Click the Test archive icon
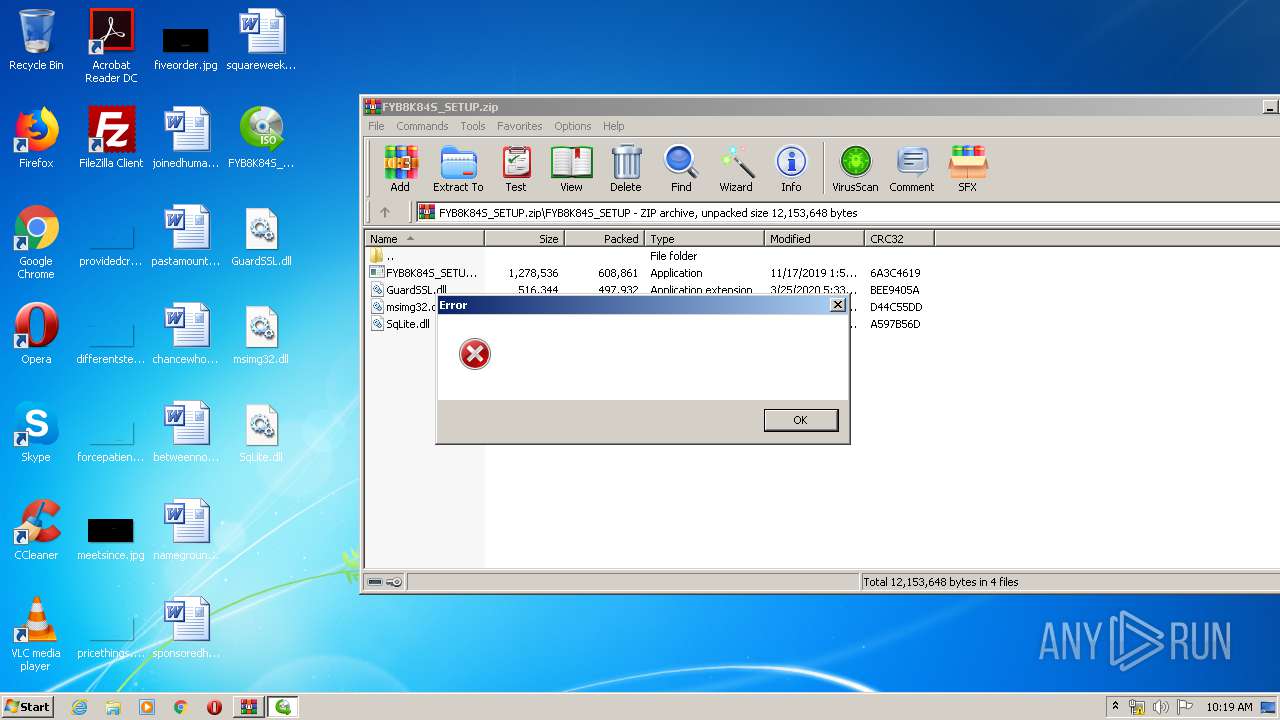 point(516,168)
